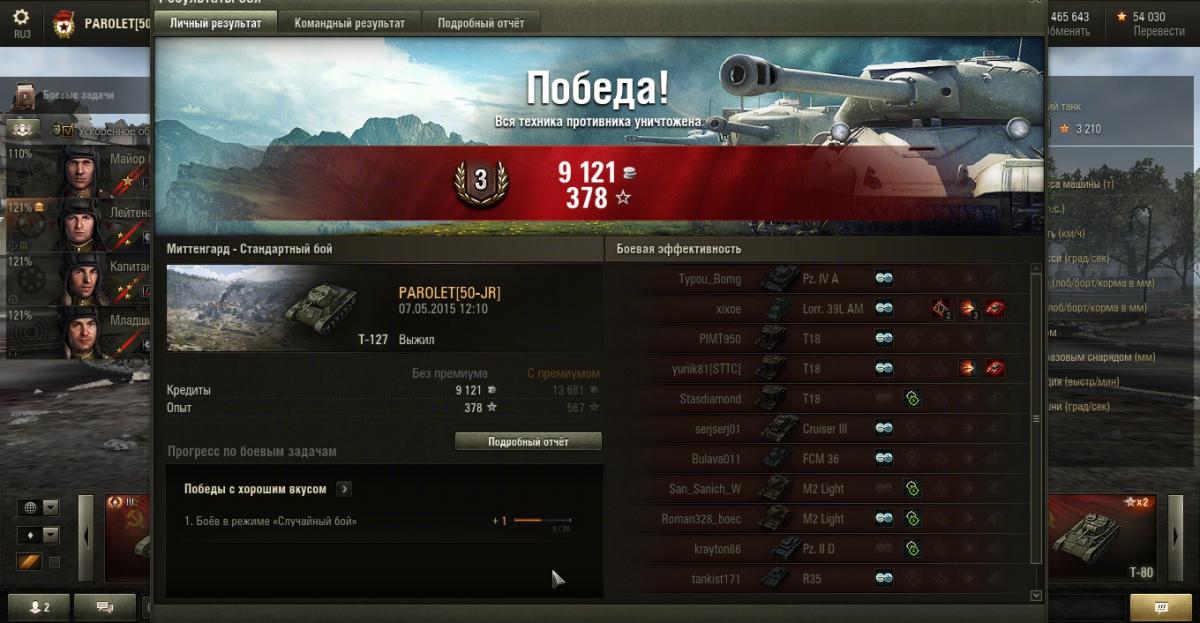Click the Boevye zadachi missions icon
This screenshot has width=1200, height=623.
tap(25, 96)
